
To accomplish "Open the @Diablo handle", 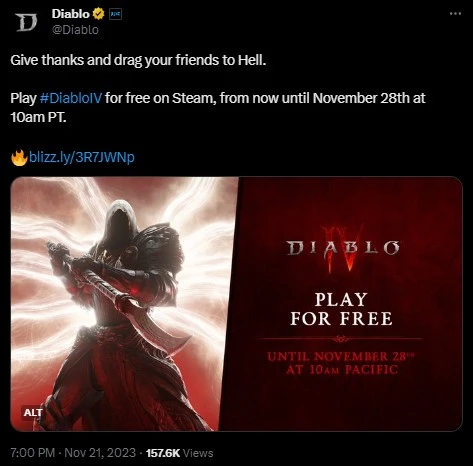I will tap(75, 30).
